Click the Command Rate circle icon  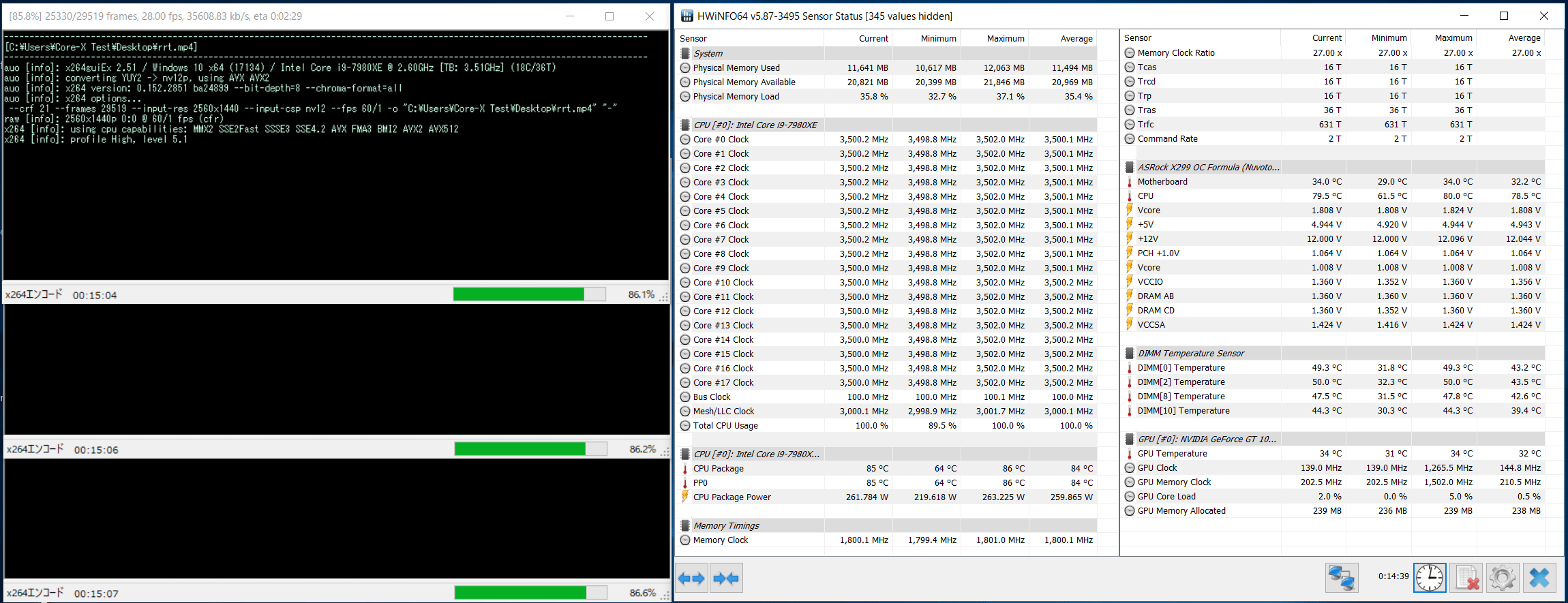pyautogui.click(x=1130, y=138)
